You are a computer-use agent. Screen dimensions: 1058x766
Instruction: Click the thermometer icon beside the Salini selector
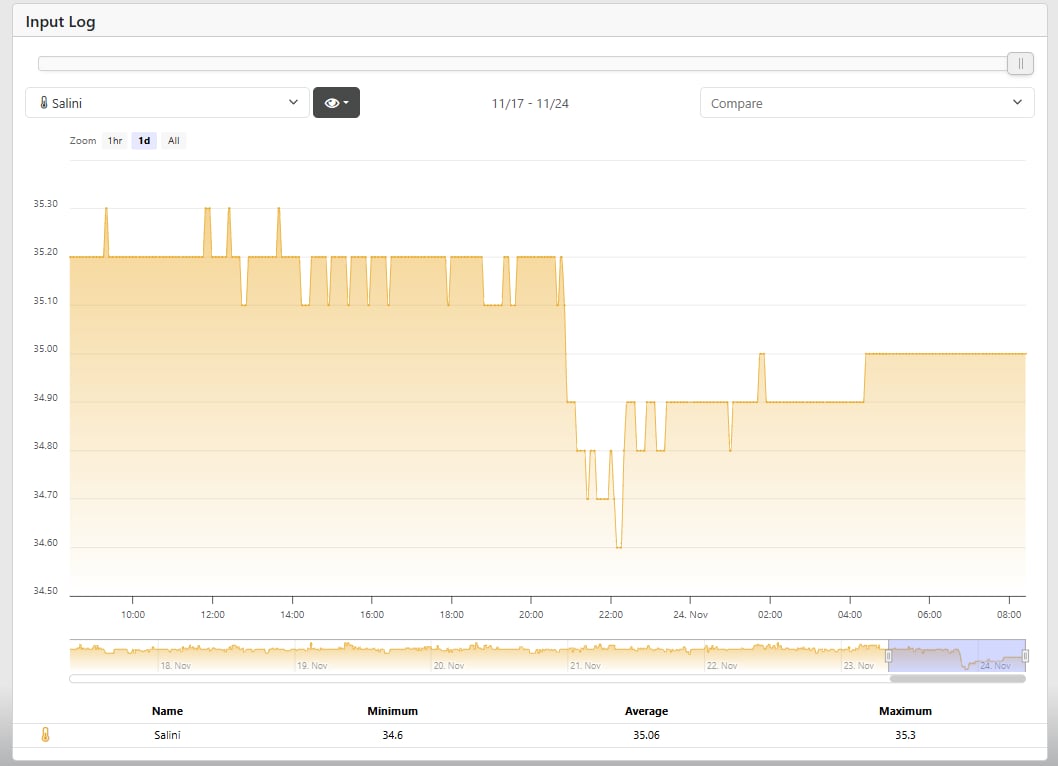[44, 103]
